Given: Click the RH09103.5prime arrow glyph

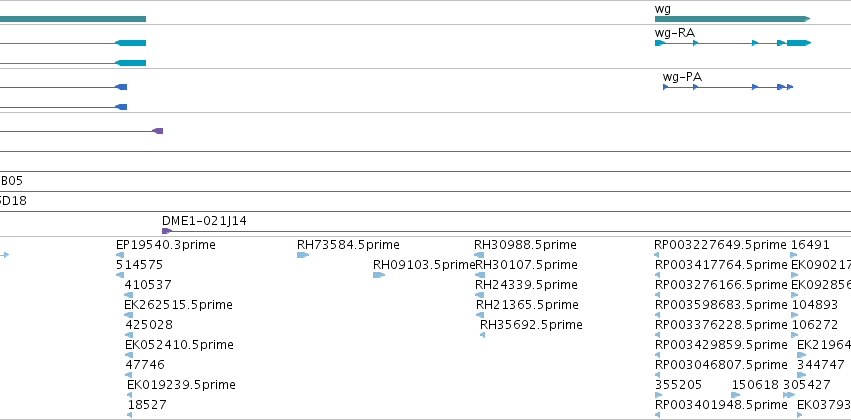Looking at the screenshot, I should coord(379,275).
